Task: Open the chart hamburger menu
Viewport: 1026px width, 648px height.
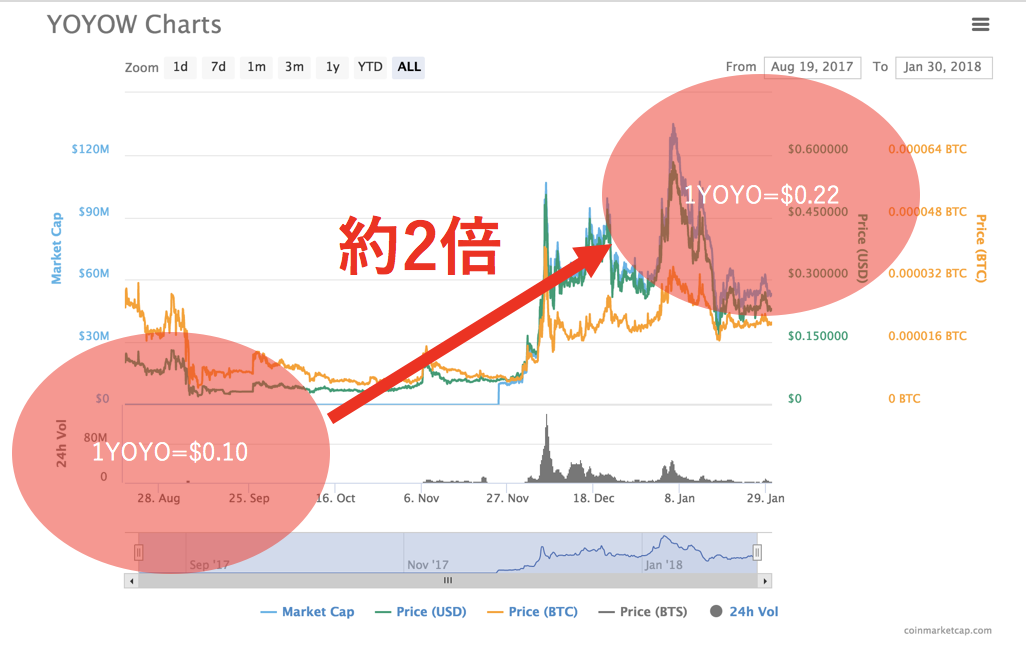Action: click(x=980, y=25)
